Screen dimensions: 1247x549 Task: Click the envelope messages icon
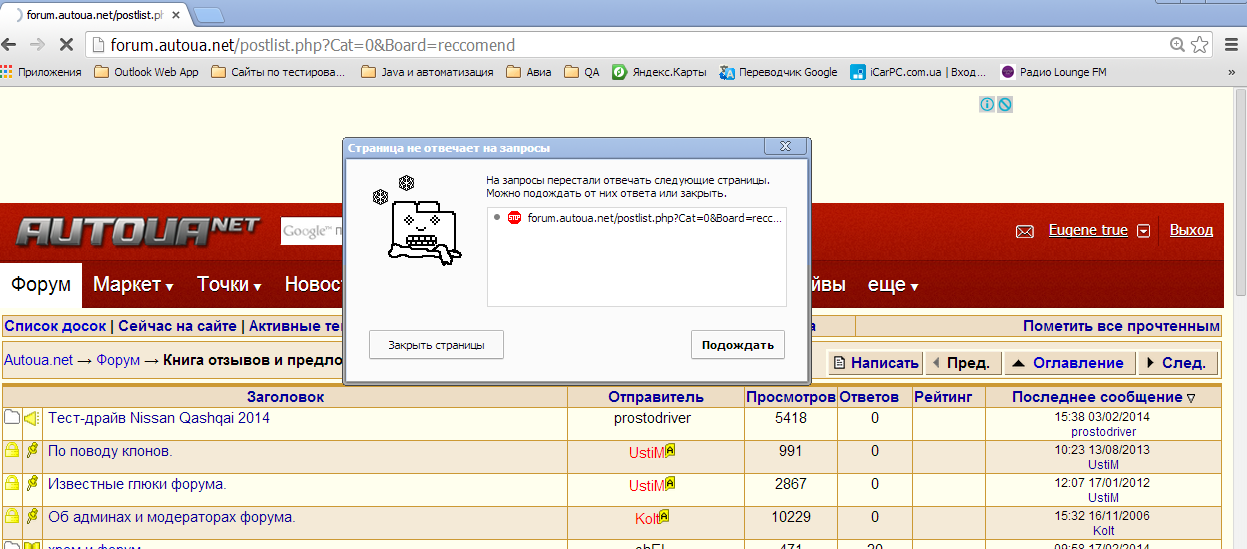coord(1024,231)
